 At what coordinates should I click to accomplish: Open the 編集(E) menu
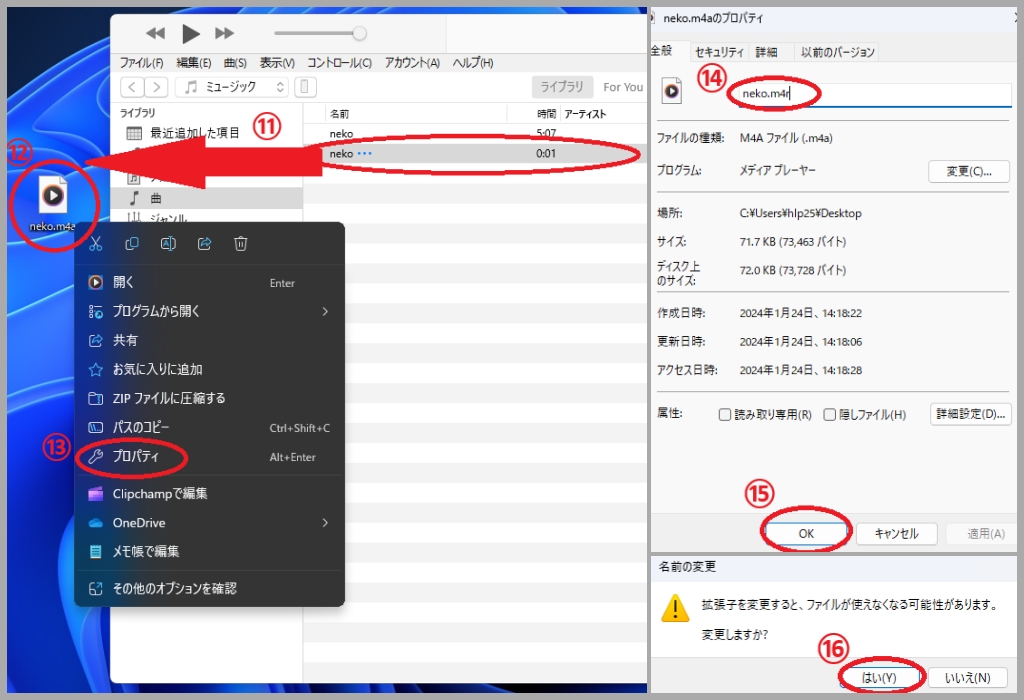193,63
